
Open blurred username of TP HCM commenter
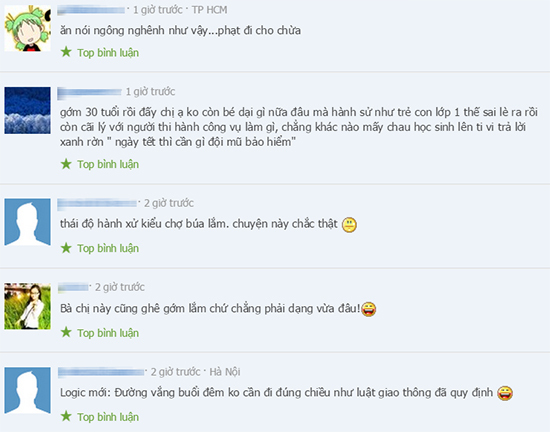coord(91,10)
